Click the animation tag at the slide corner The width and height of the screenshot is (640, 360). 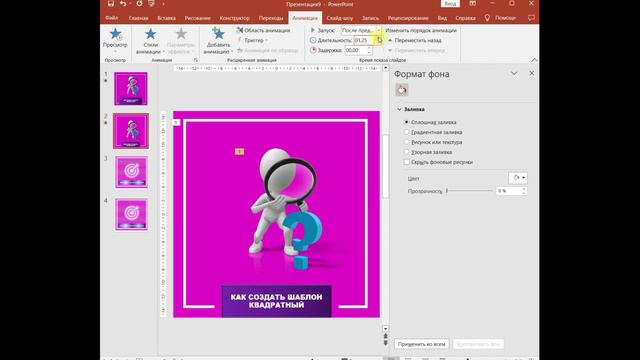(176, 122)
